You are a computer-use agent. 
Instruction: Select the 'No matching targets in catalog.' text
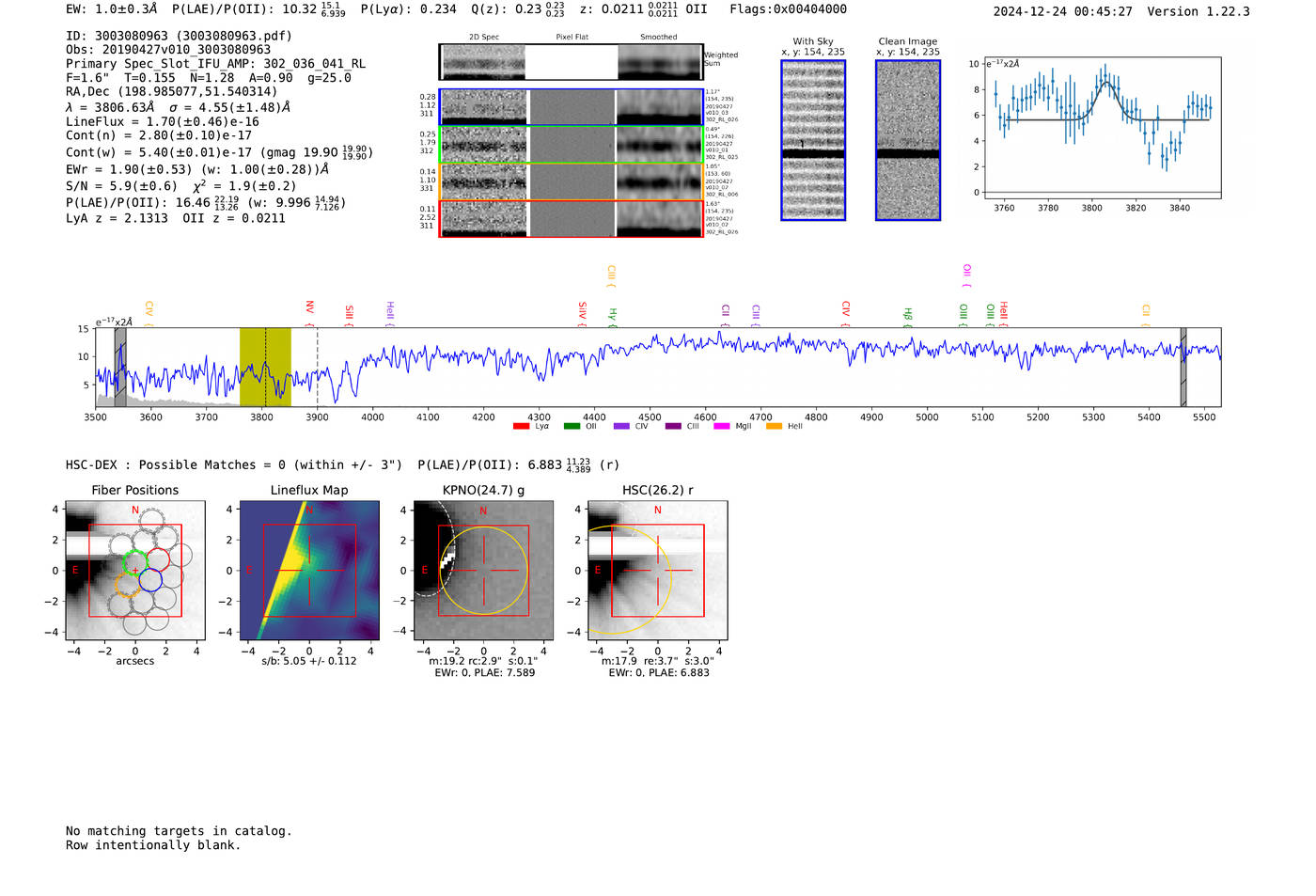(x=179, y=831)
